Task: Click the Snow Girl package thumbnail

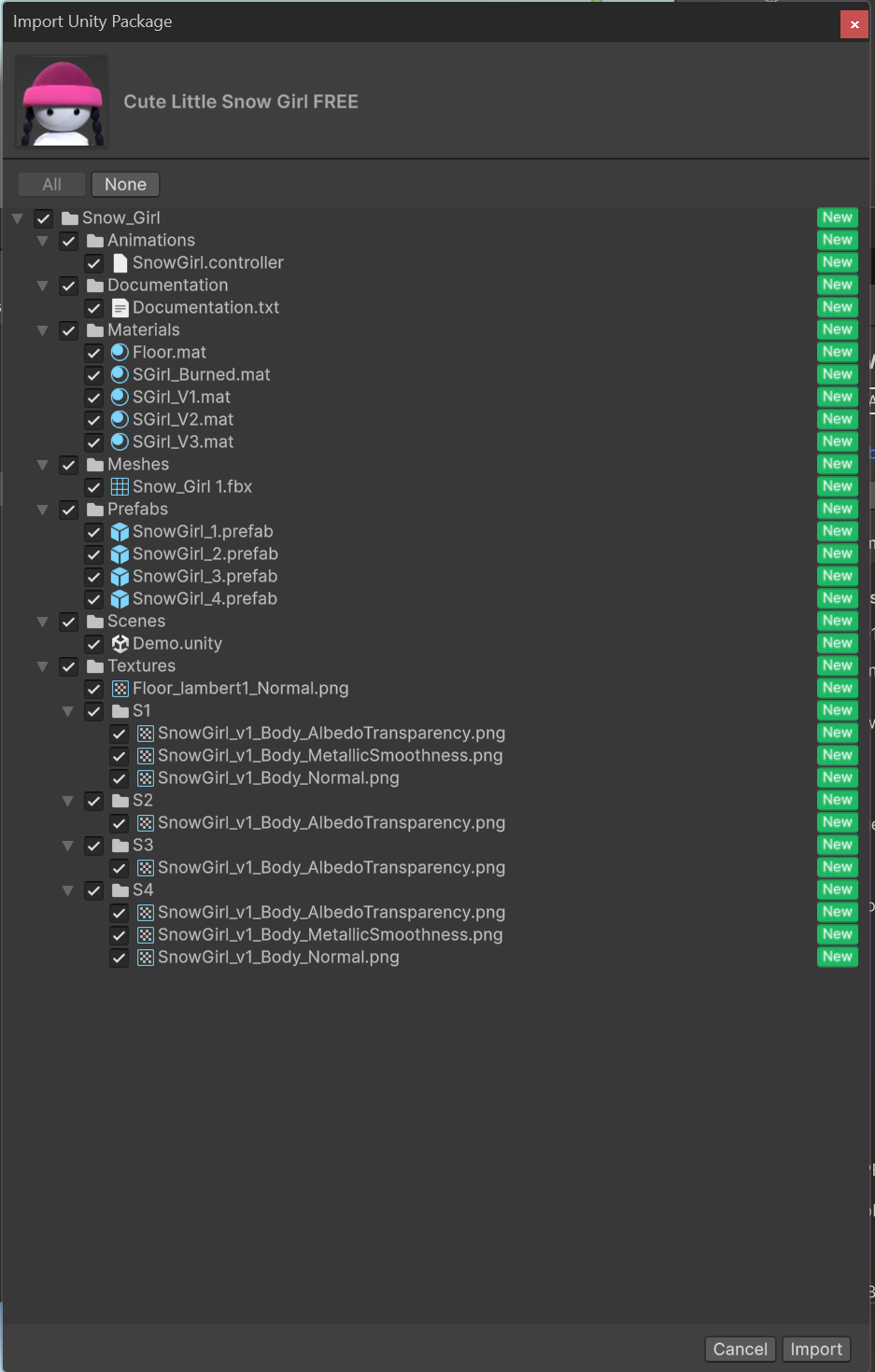Action: [63, 102]
